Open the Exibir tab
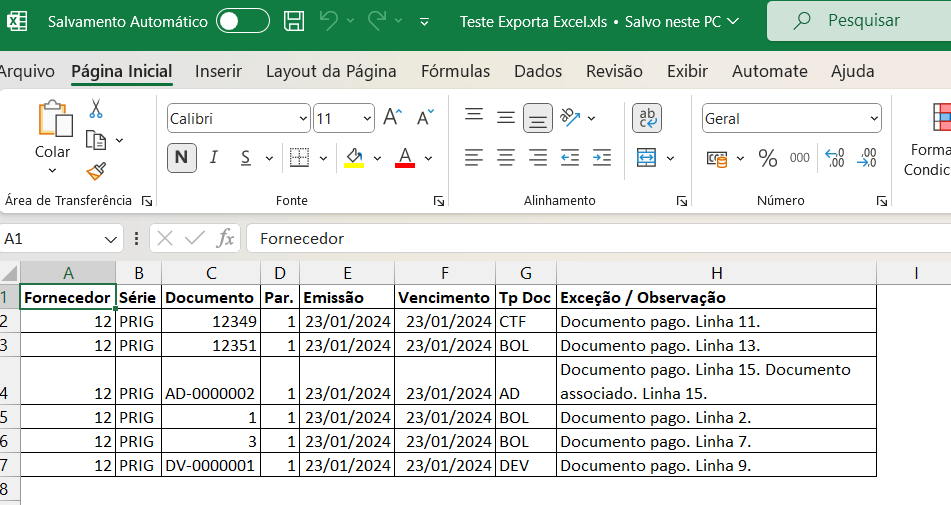This screenshot has height=505, width=951. [x=688, y=72]
